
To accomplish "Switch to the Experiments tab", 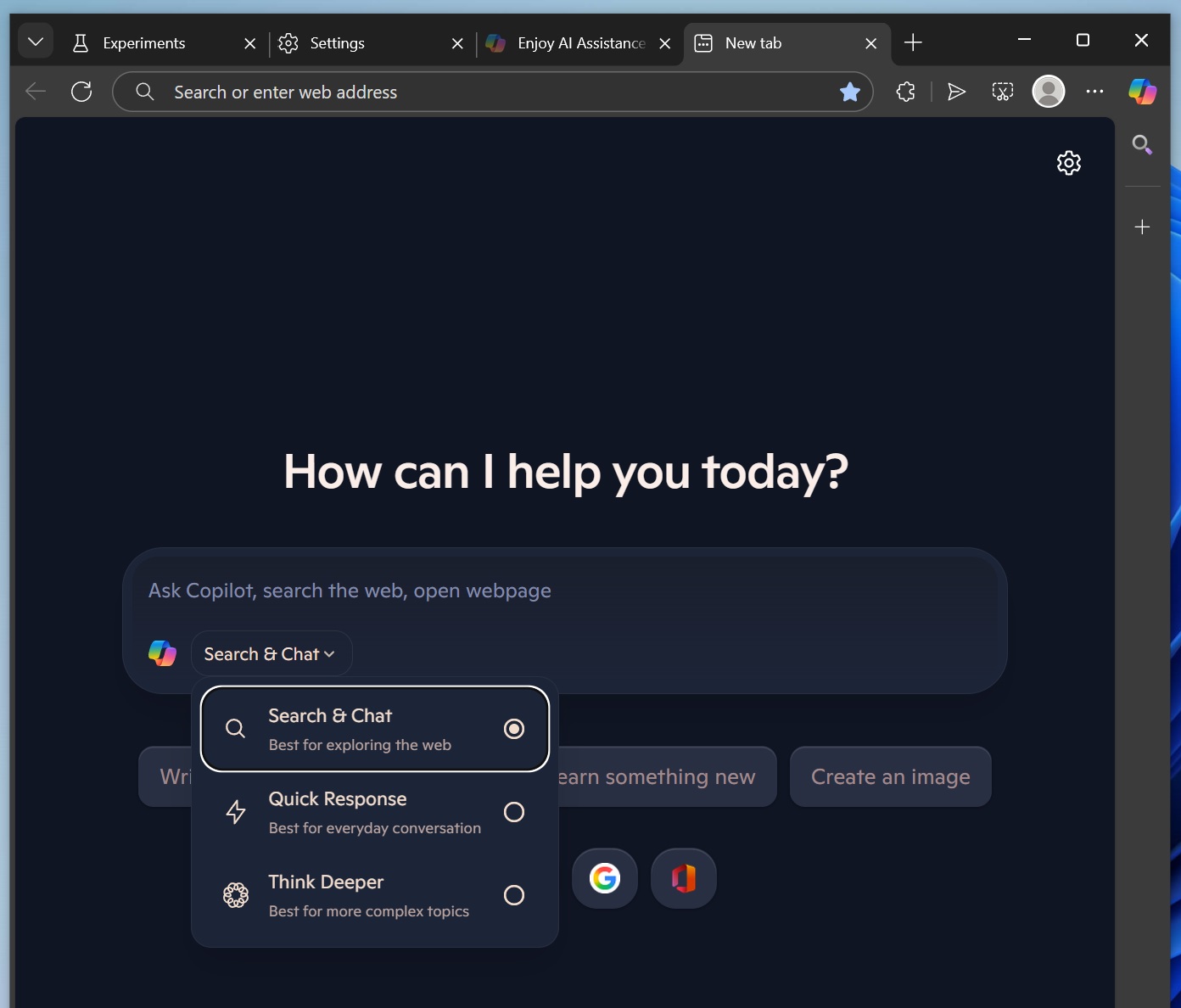I will point(144,43).
